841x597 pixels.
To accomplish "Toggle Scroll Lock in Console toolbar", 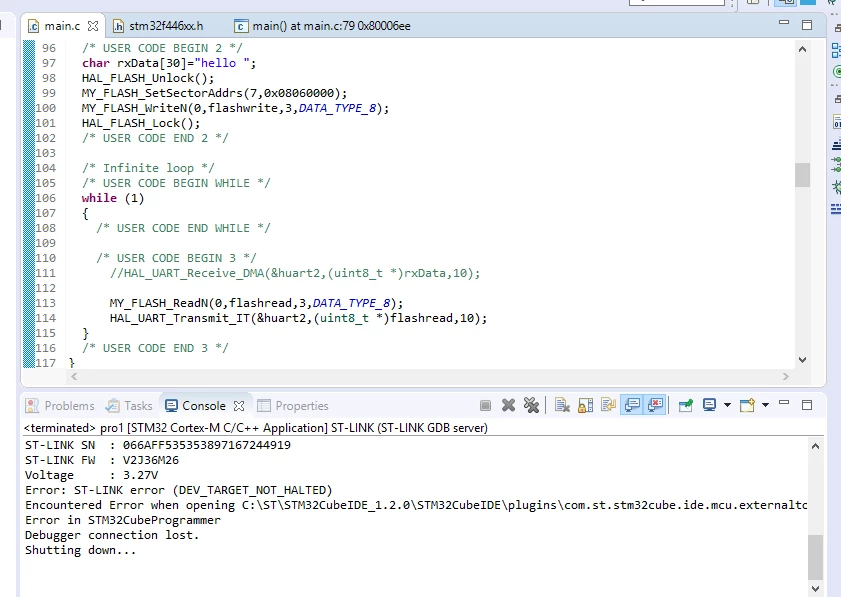I will pos(585,406).
